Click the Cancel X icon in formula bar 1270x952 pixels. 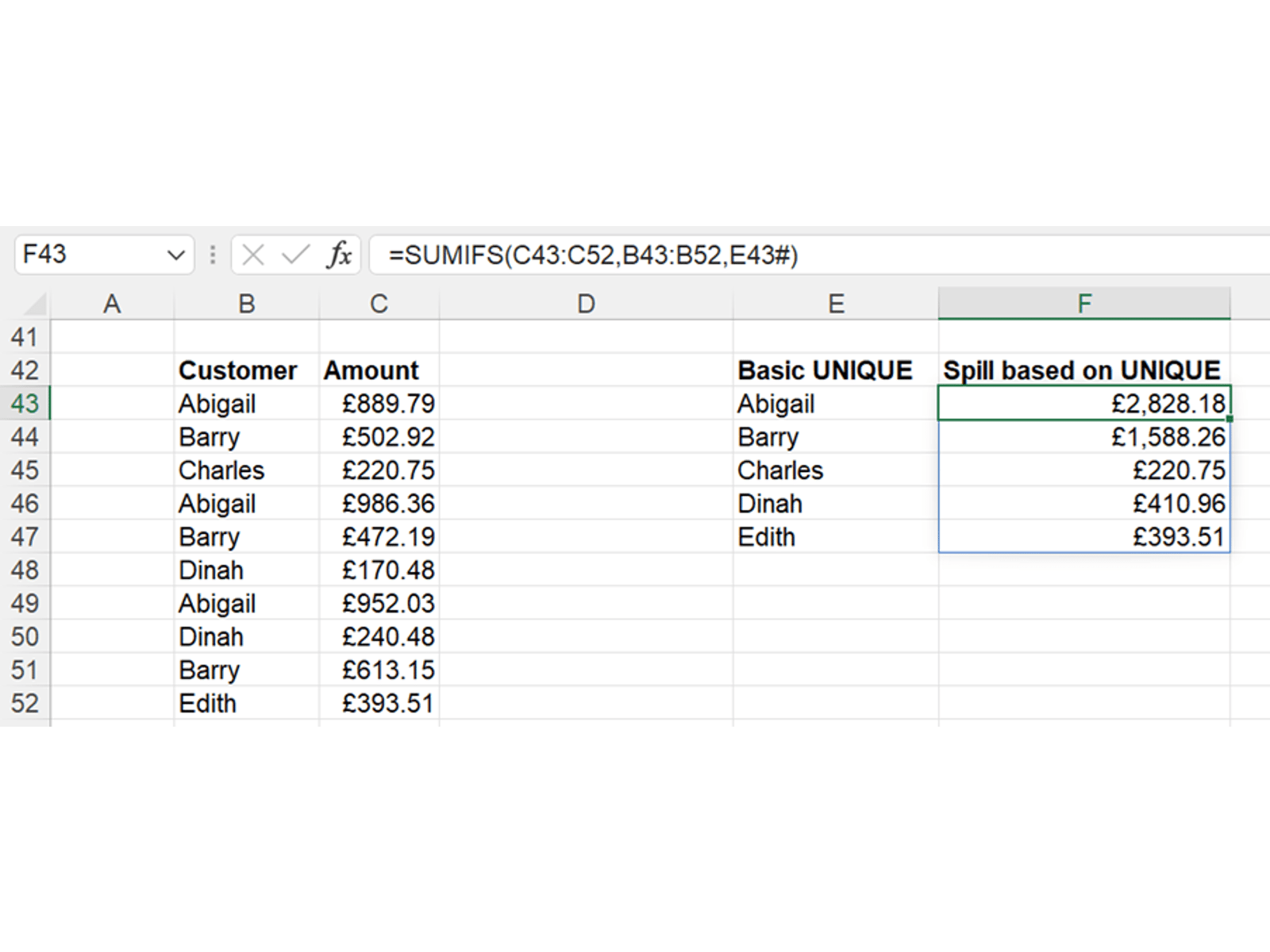tap(253, 255)
